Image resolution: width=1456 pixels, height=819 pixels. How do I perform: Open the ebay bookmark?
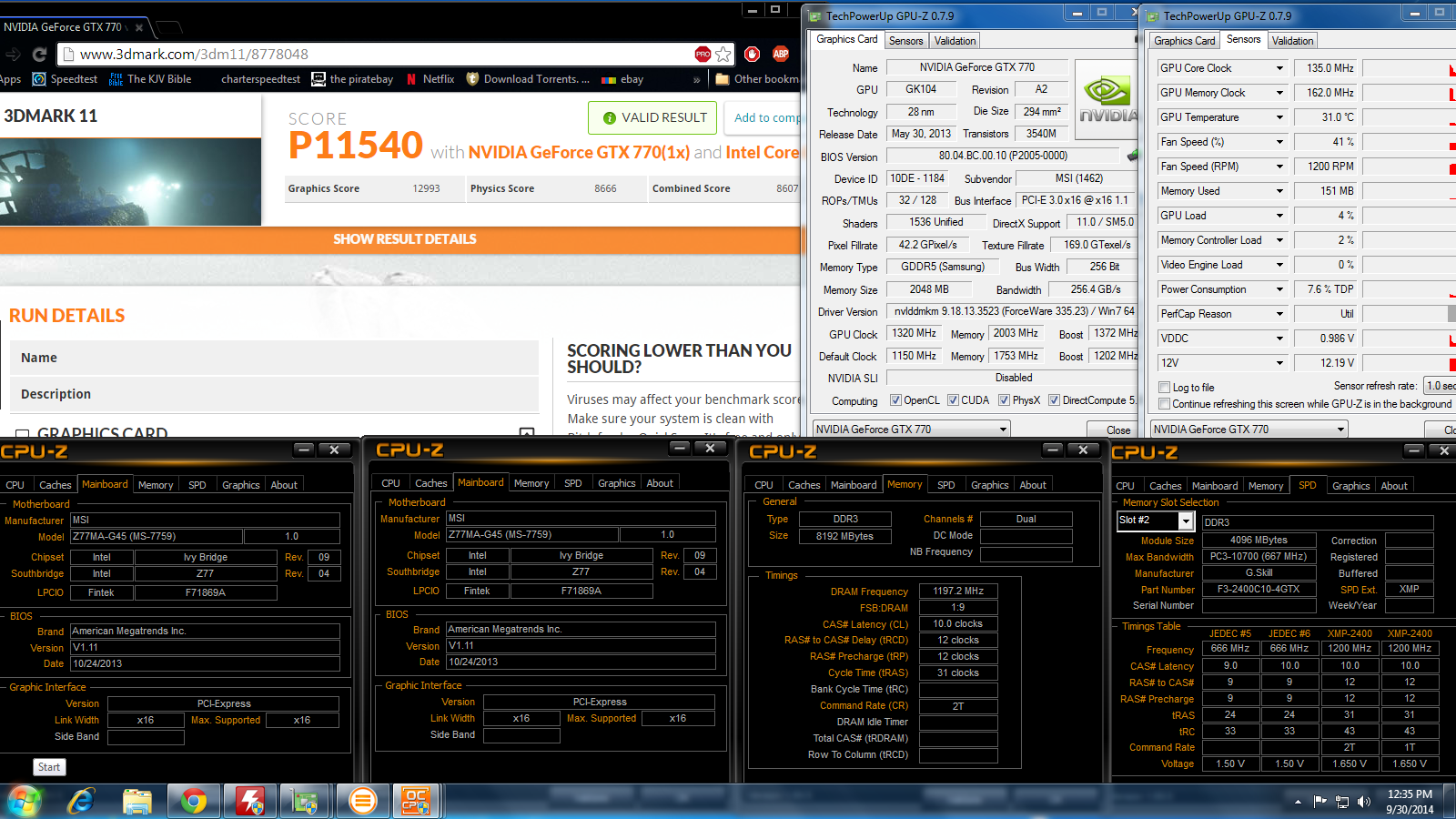coord(622,79)
